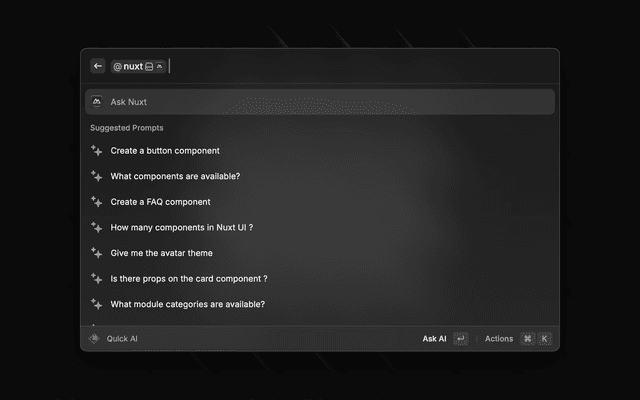Select the @nuxt tag chip
The height and width of the screenshot is (400, 640).
click(138, 67)
